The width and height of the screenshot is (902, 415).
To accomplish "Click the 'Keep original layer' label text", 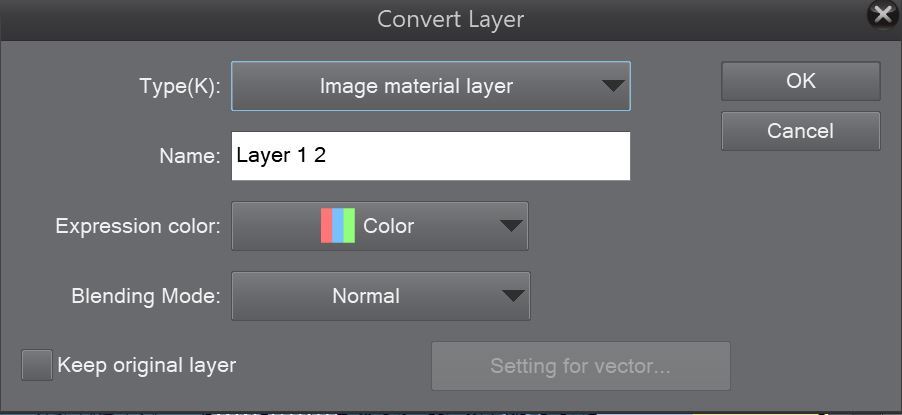I will tap(147, 365).
